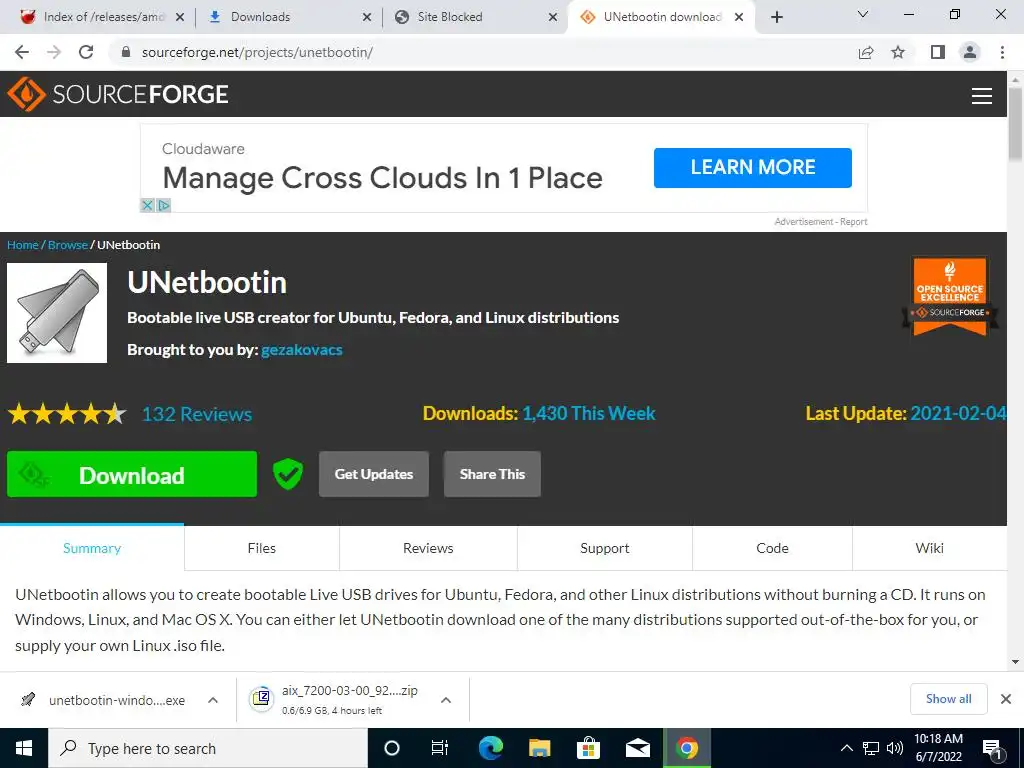
Task: Share this page via address bar icon
Action: click(866, 52)
